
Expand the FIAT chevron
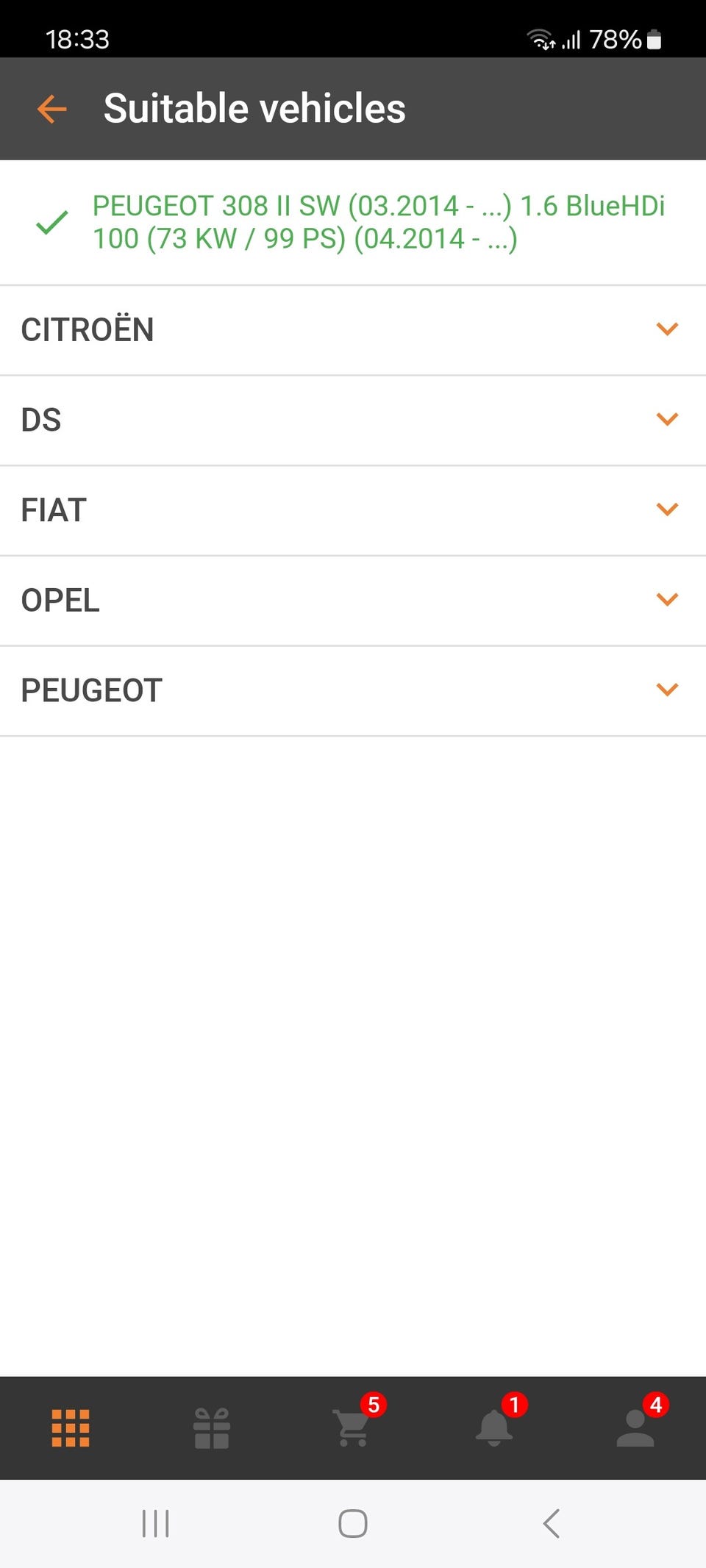pos(667,509)
